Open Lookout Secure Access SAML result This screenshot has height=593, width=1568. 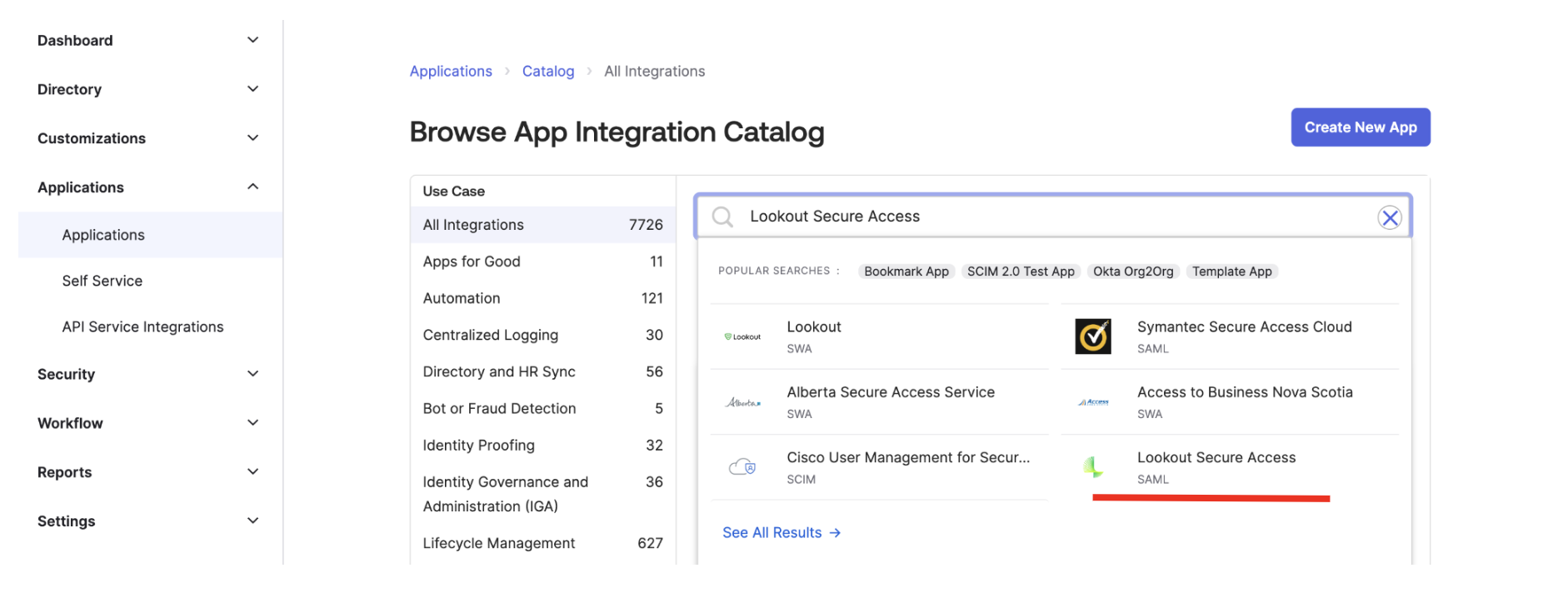pos(1230,467)
